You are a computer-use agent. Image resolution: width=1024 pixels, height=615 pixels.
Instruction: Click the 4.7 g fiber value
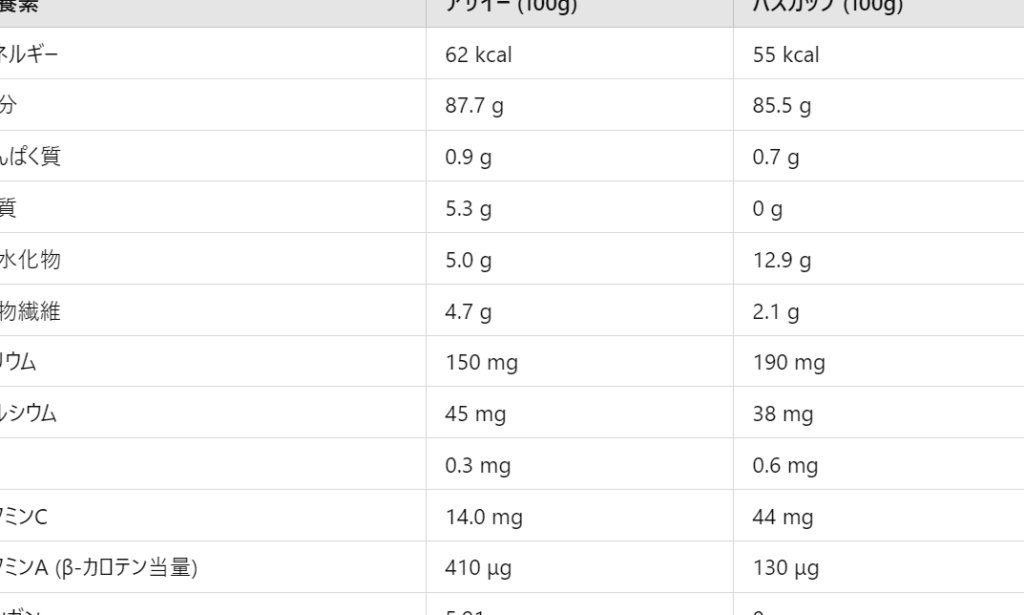tap(468, 312)
